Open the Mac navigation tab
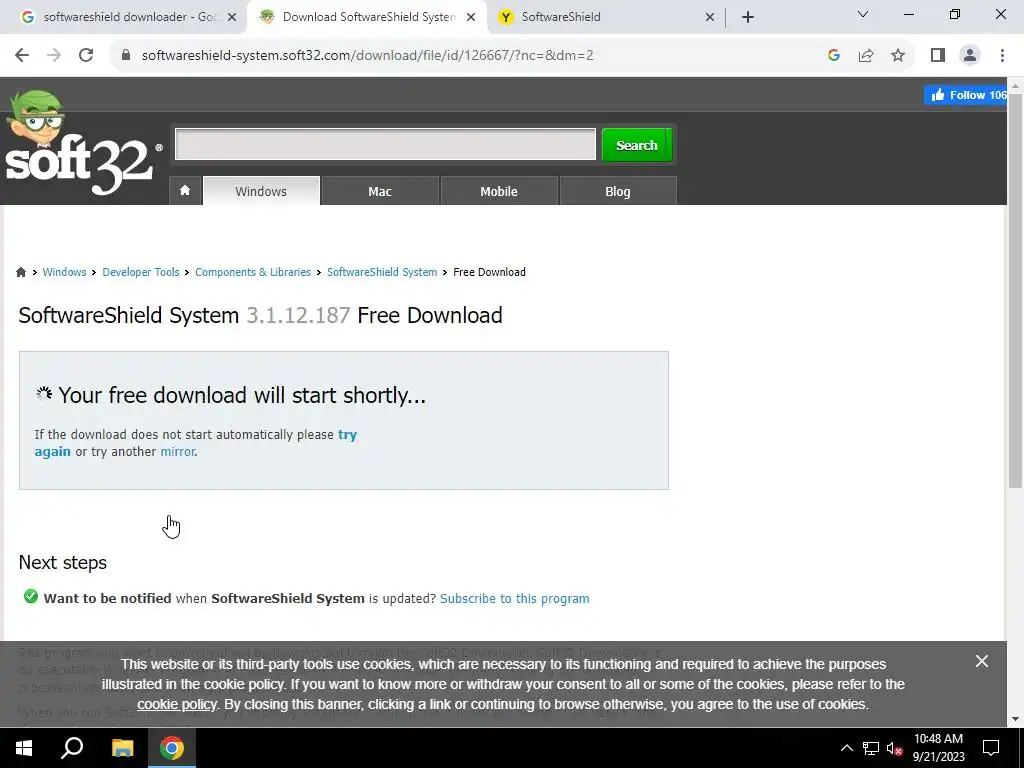1024x768 pixels. click(x=379, y=191)
